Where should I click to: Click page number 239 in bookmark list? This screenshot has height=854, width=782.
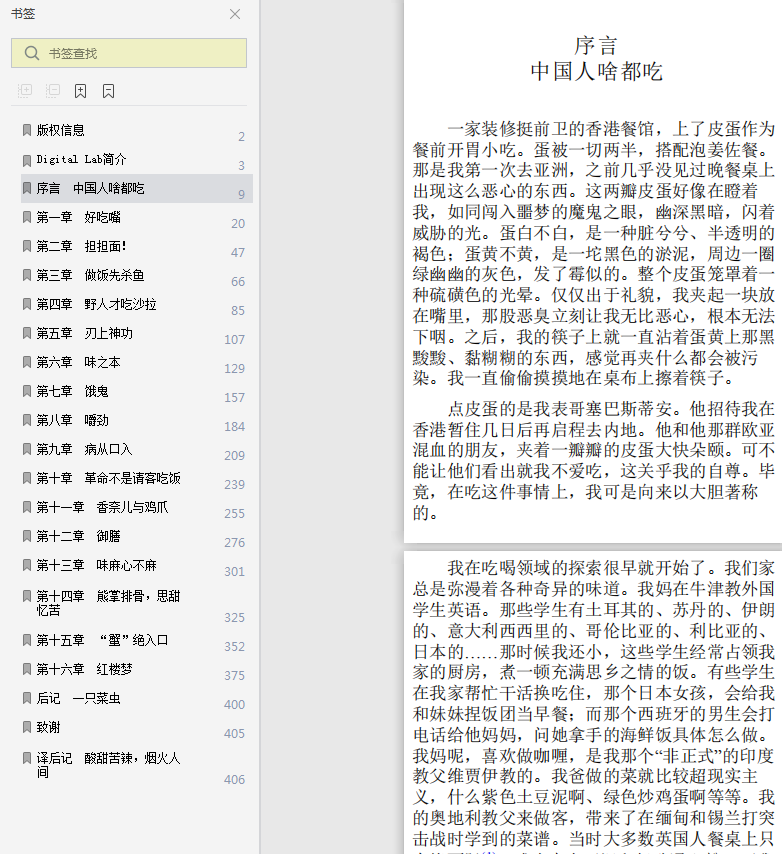(x=235, y=485)
